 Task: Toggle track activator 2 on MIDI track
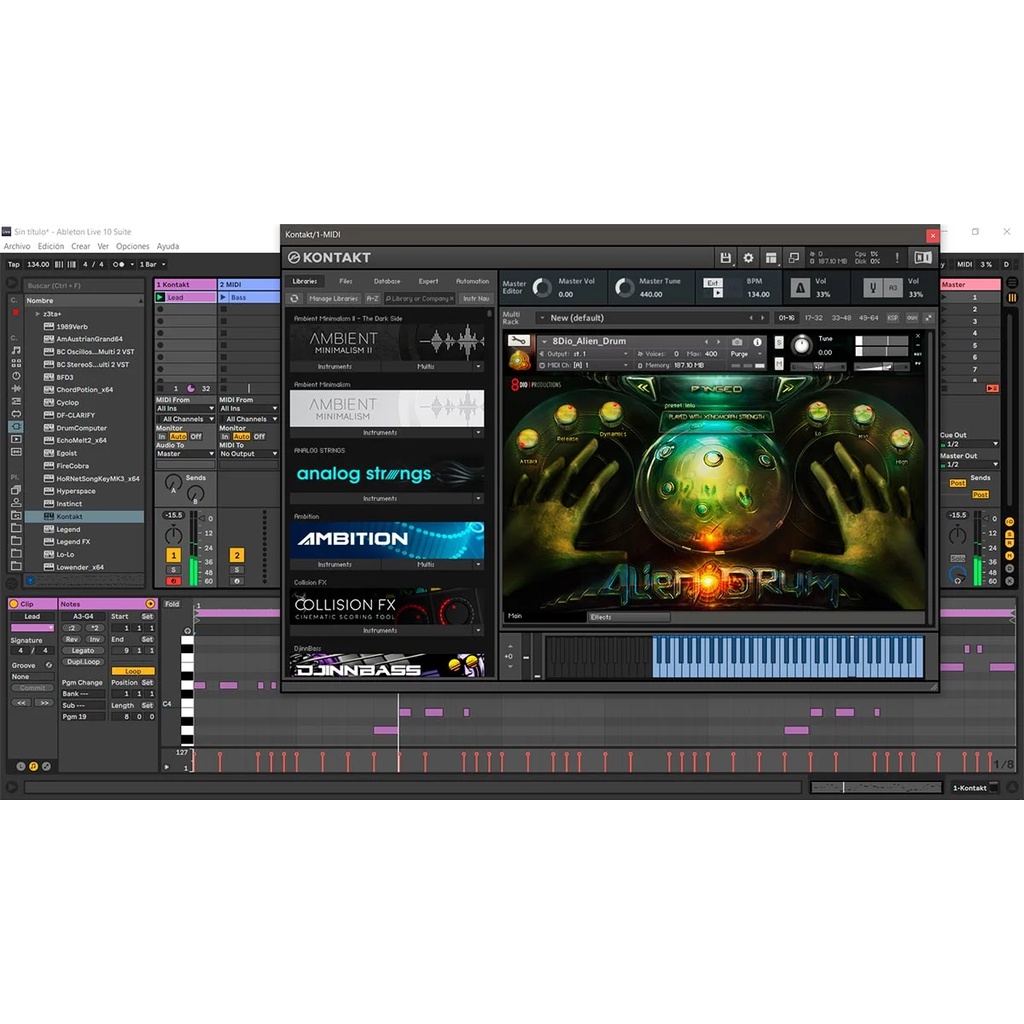point(236,555)
